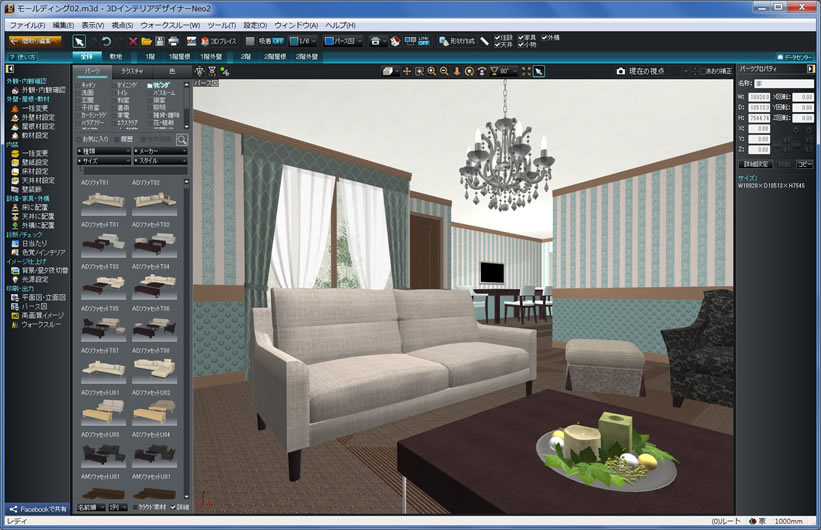
Task: Click the Facebookで共有 button
Action: coord(36,510)
